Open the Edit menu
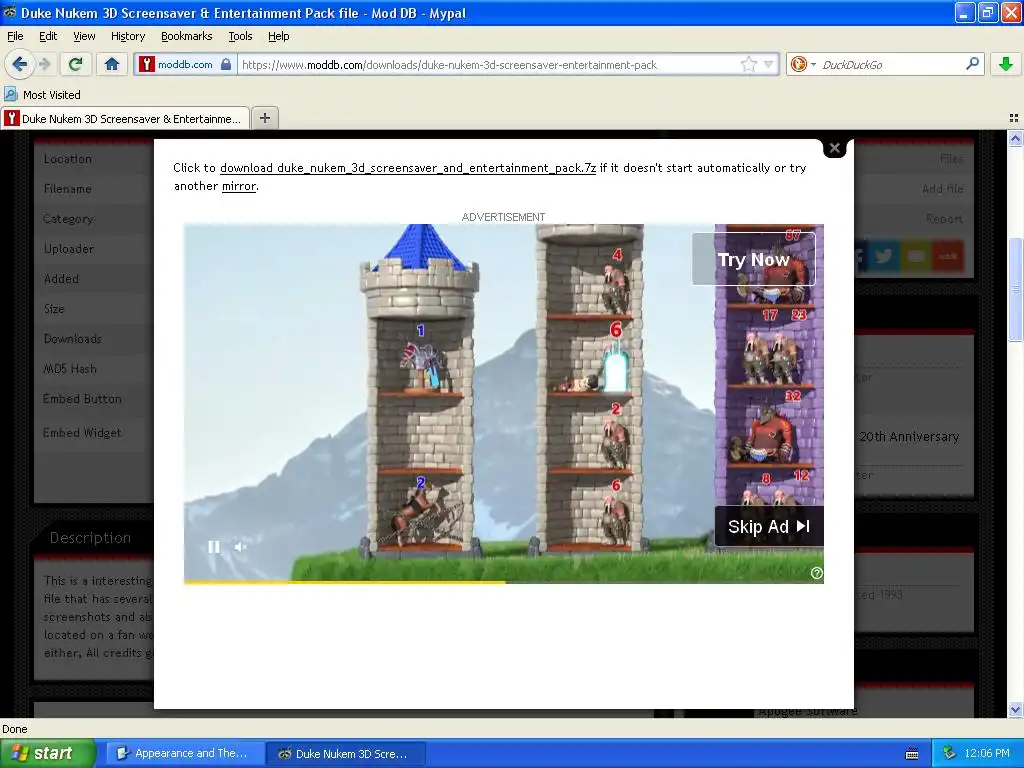This screenshot has height=768, width=1024. coord(48,36)
